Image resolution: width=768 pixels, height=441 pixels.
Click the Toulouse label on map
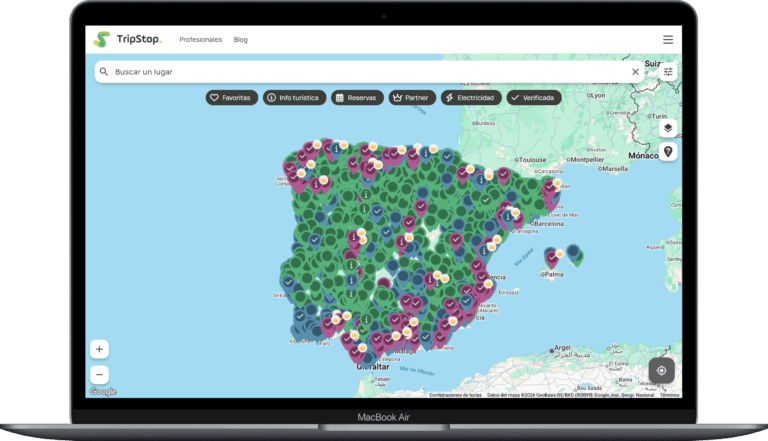click(x=532, y=160)
